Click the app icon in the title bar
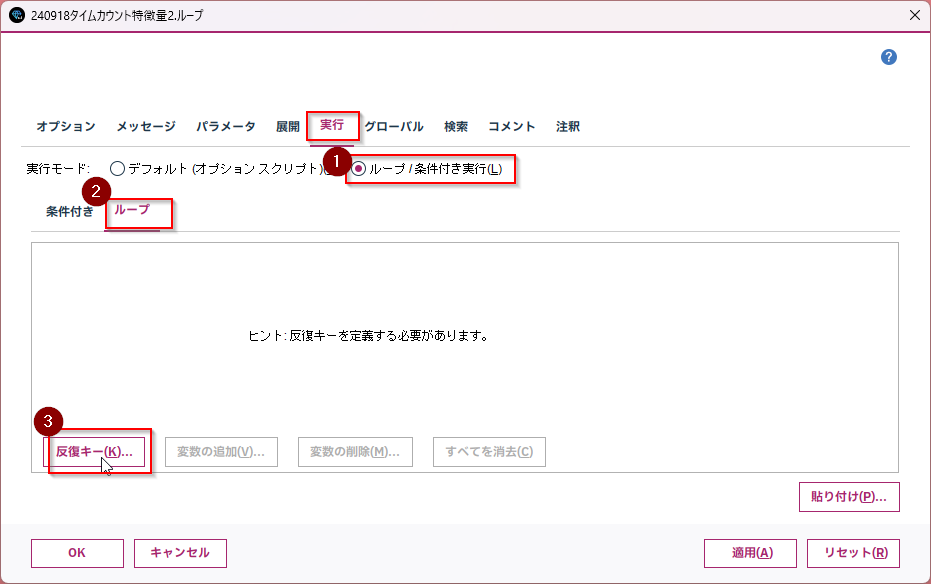The width and height of the screenshot is (931, 584). point(17,15)
